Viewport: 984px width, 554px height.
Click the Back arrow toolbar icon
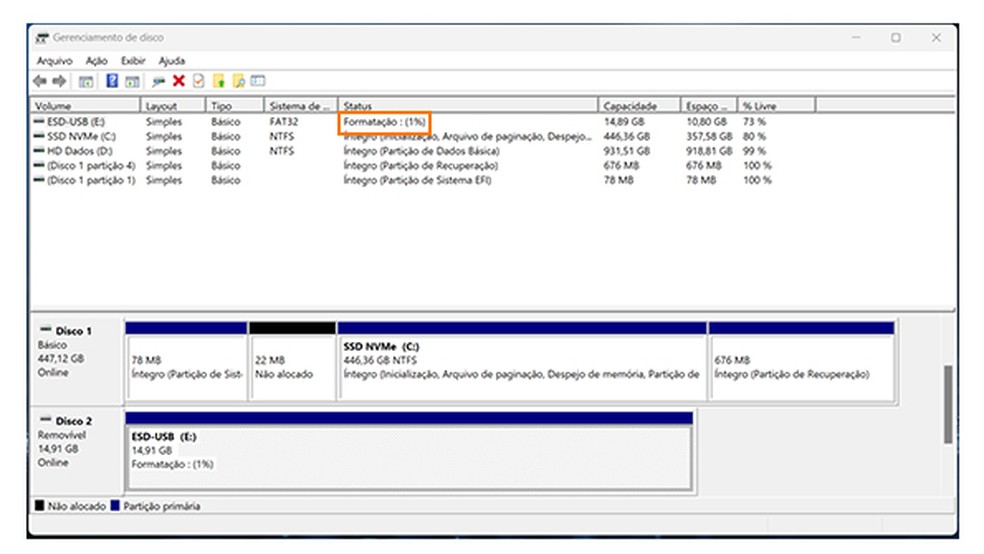pos(40,81)
